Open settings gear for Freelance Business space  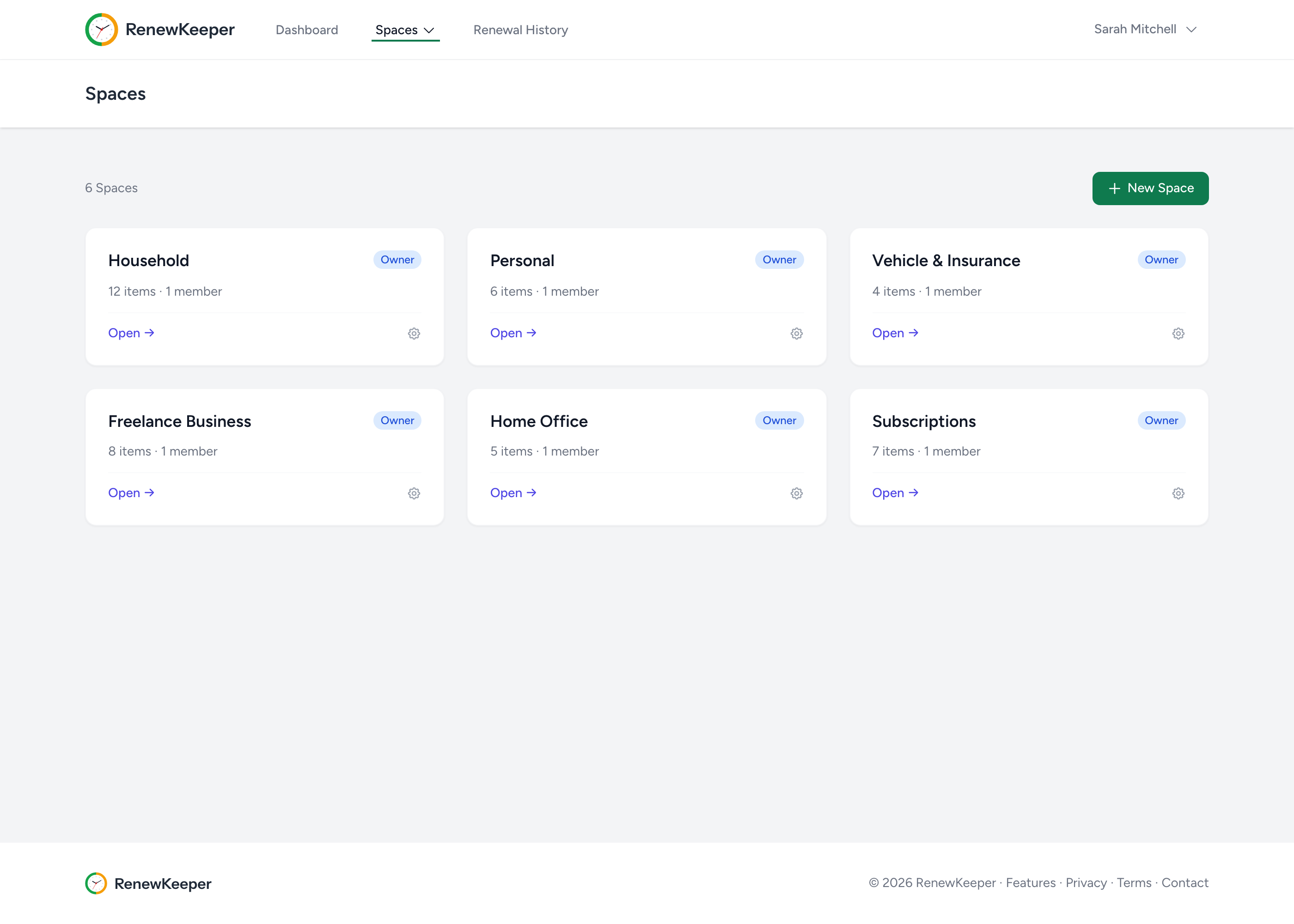(414, 493)
